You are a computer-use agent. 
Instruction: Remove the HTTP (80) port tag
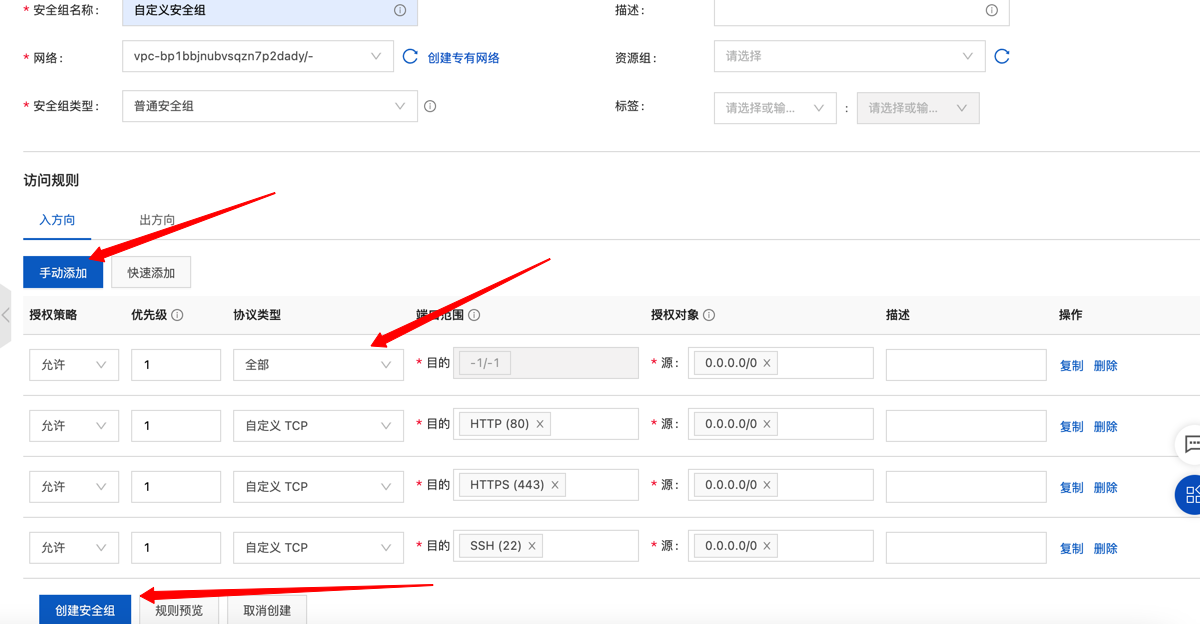tap(540, 424)
